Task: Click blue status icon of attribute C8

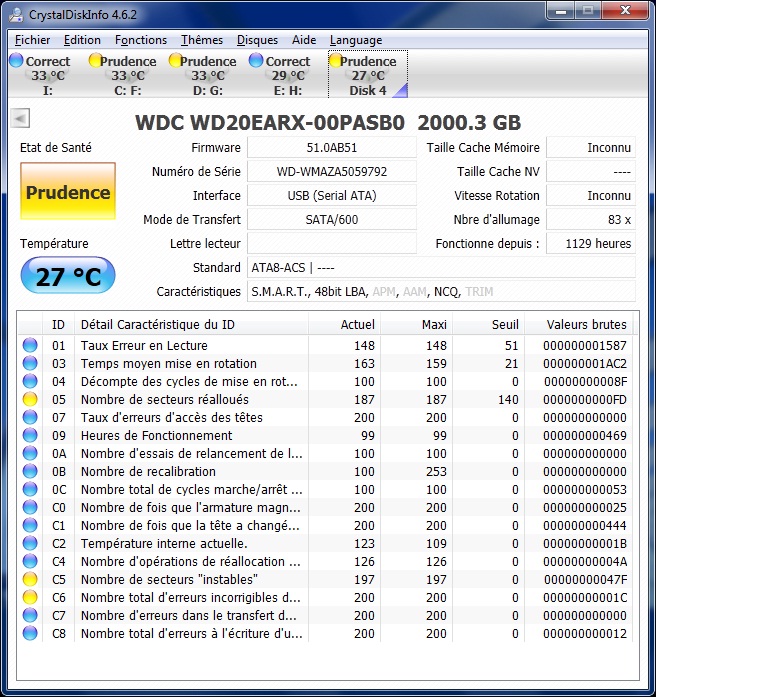Action: point(30,633)
